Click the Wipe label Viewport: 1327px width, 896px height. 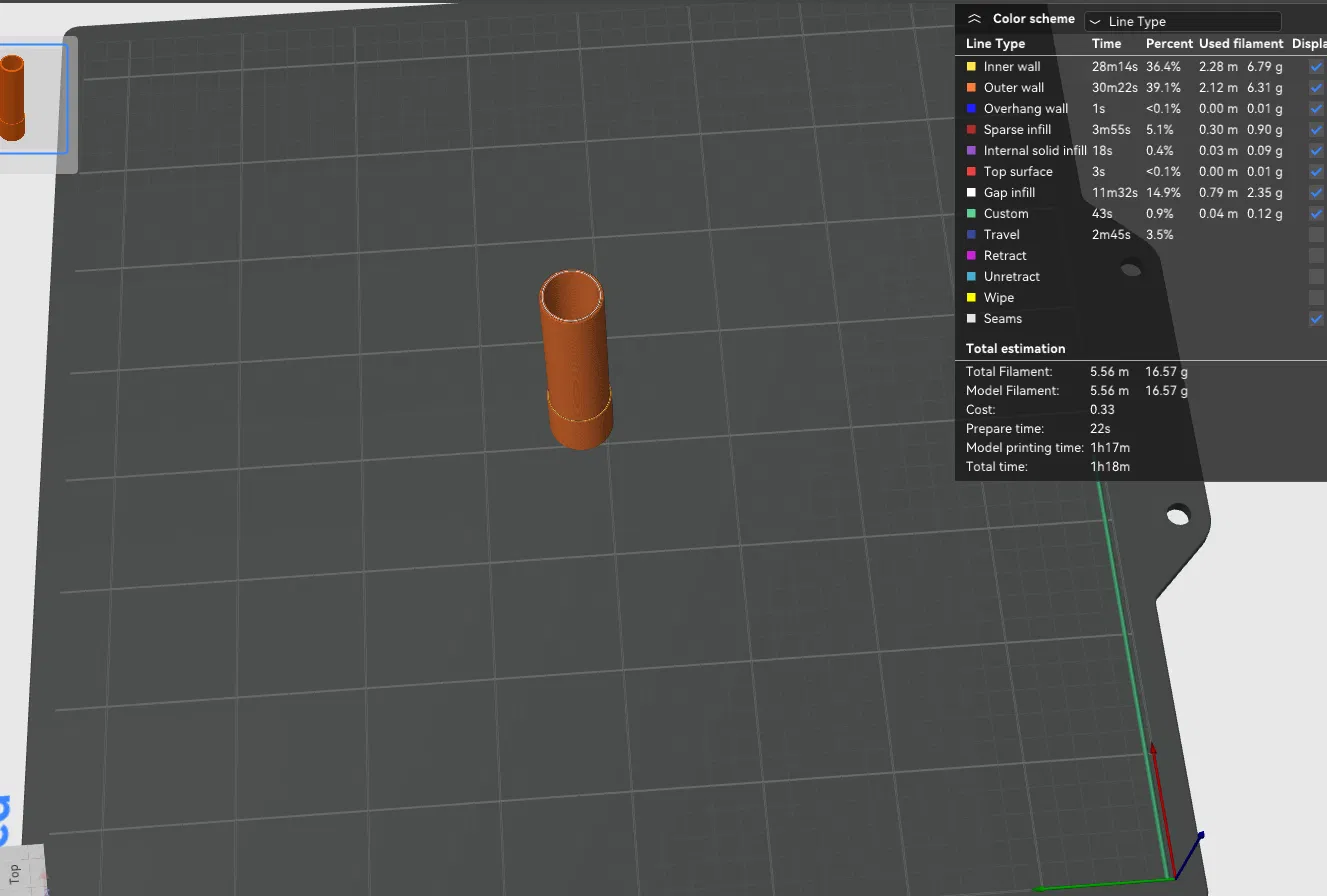999,298
